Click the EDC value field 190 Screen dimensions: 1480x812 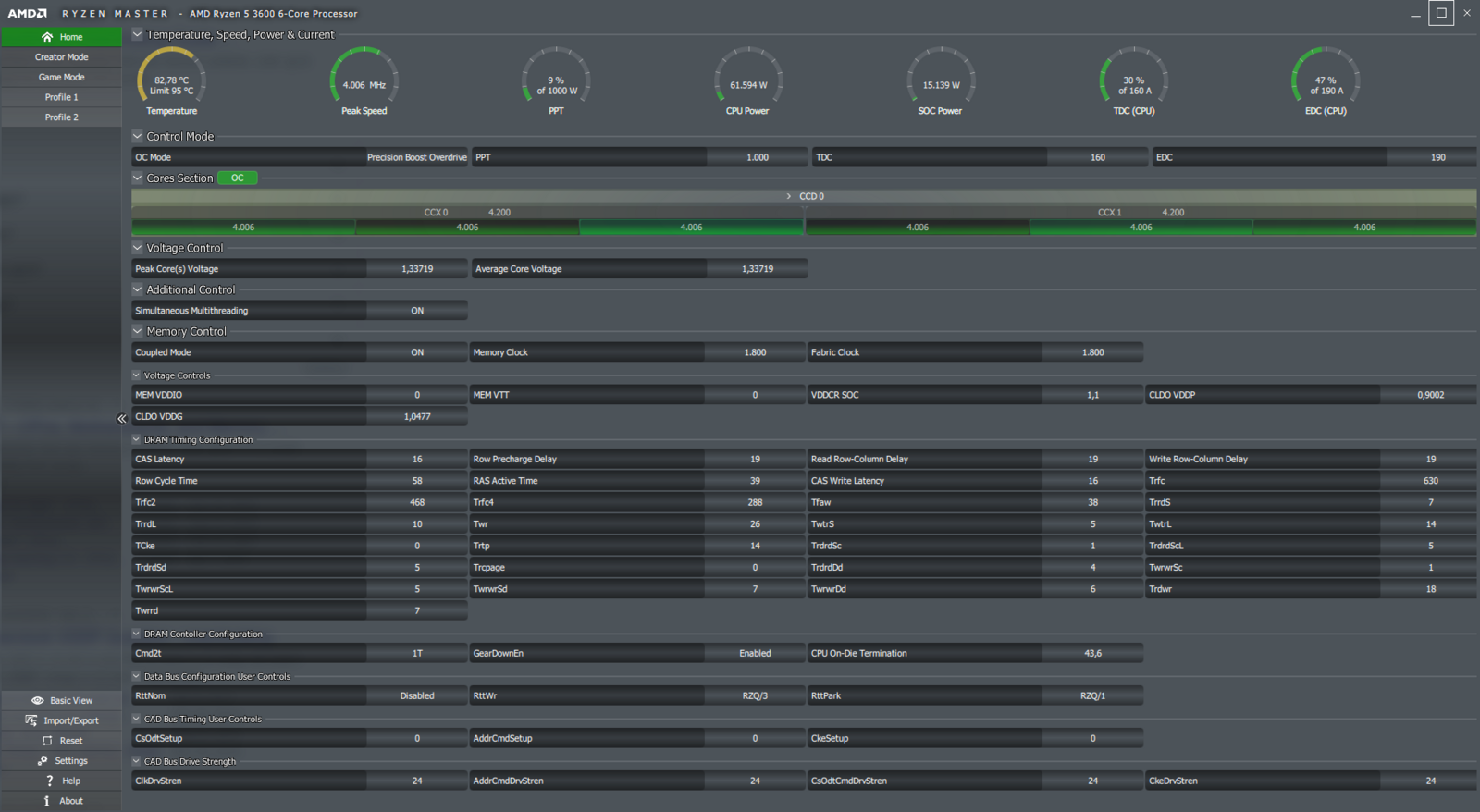(1432, 157)
